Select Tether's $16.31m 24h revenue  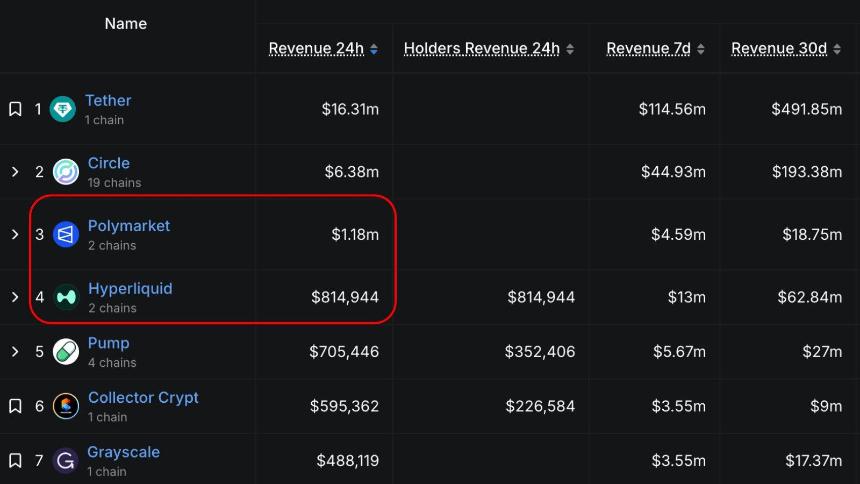click(350, 109)
